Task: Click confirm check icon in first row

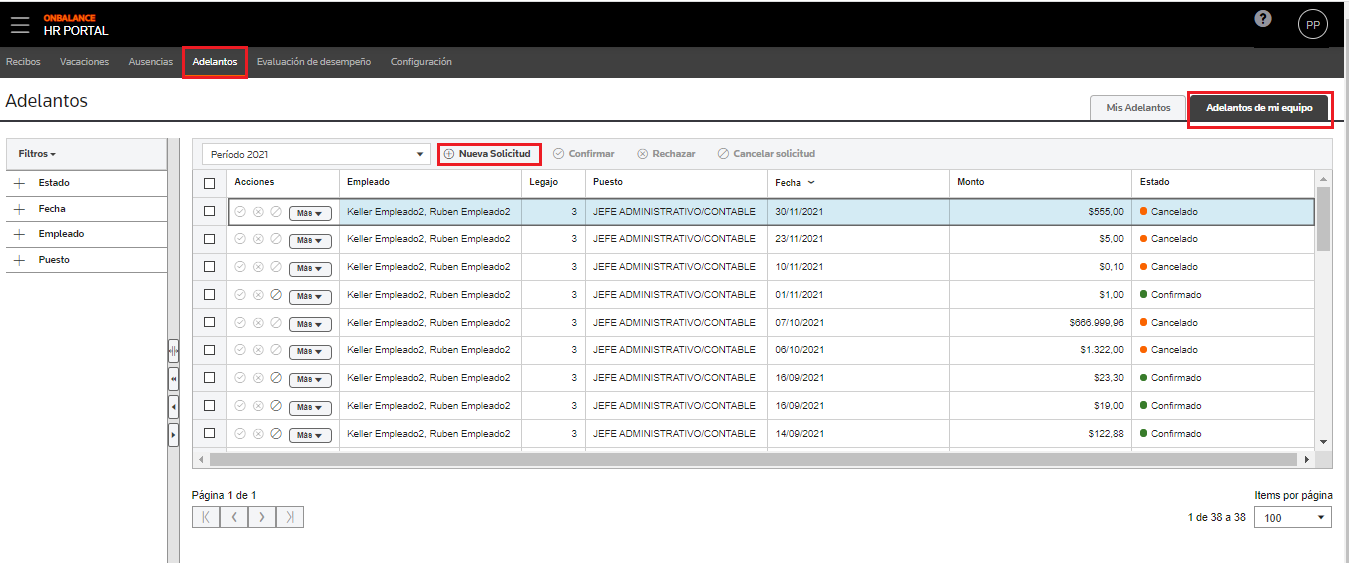Action: (240, 212)
